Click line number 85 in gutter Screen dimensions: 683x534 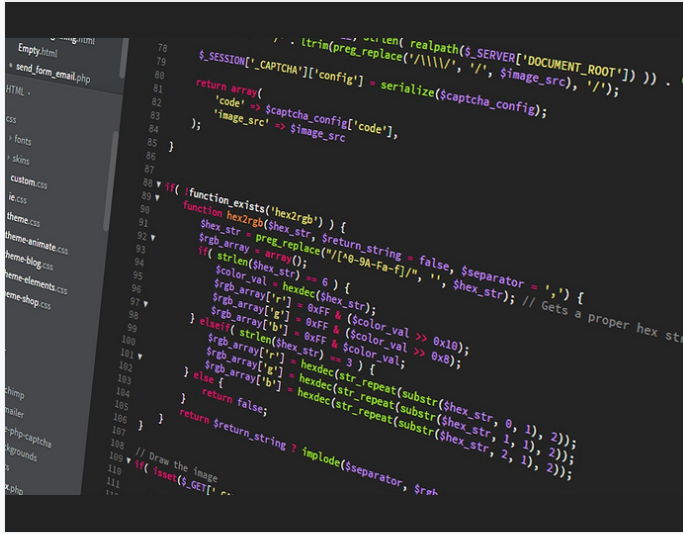click(x=152, y=142)
